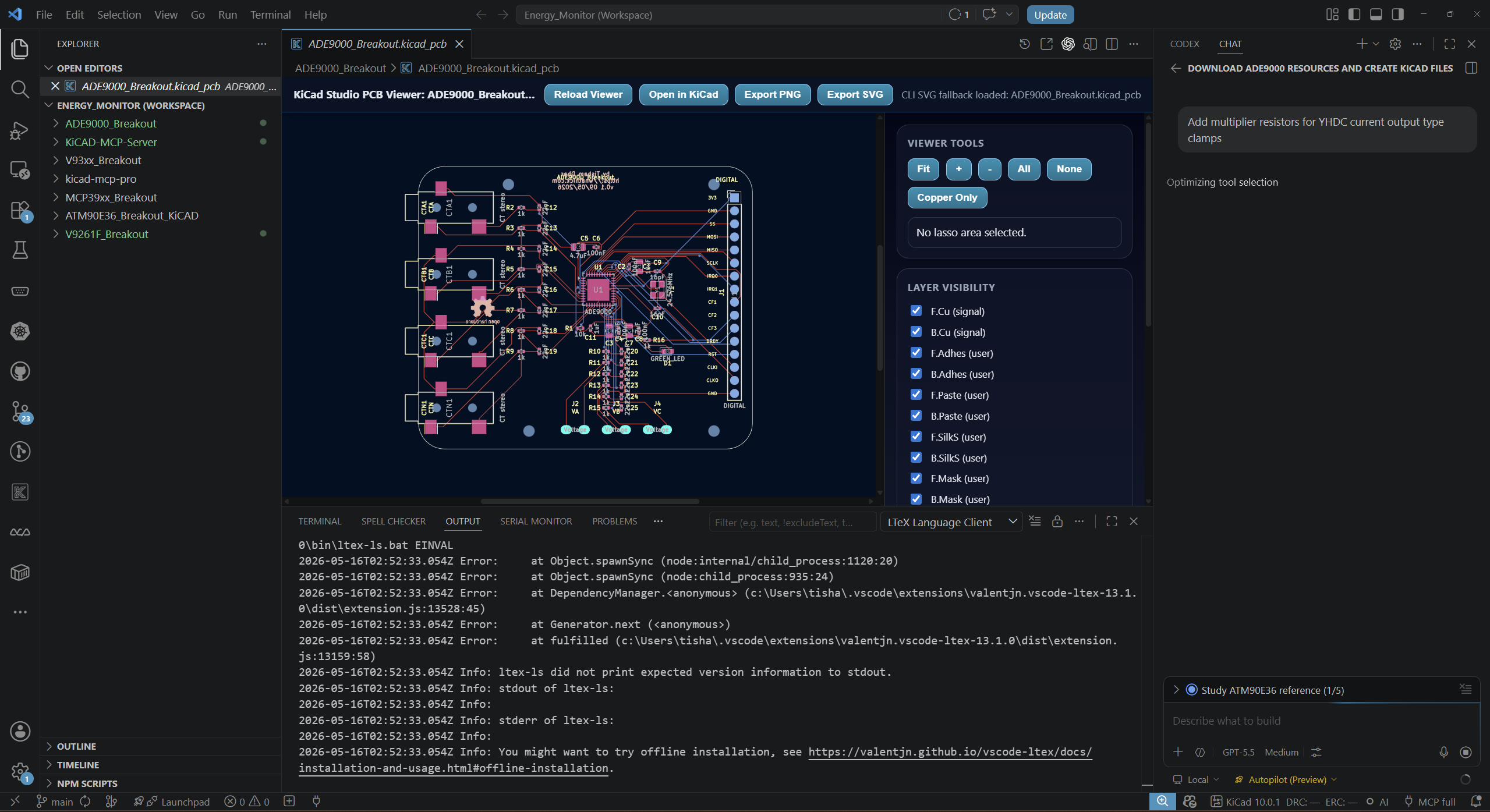Toggle F.Cu (signal) layer visibility
The height and width of the screenshot is (812, 1490).
(916, 311)
